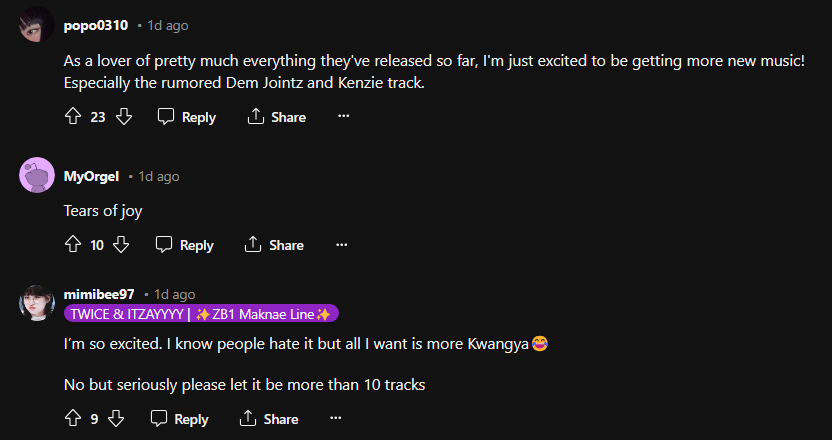Click mimibee97's avatar picture
Viewport: 832px width, 440px height.
point(37,302)
